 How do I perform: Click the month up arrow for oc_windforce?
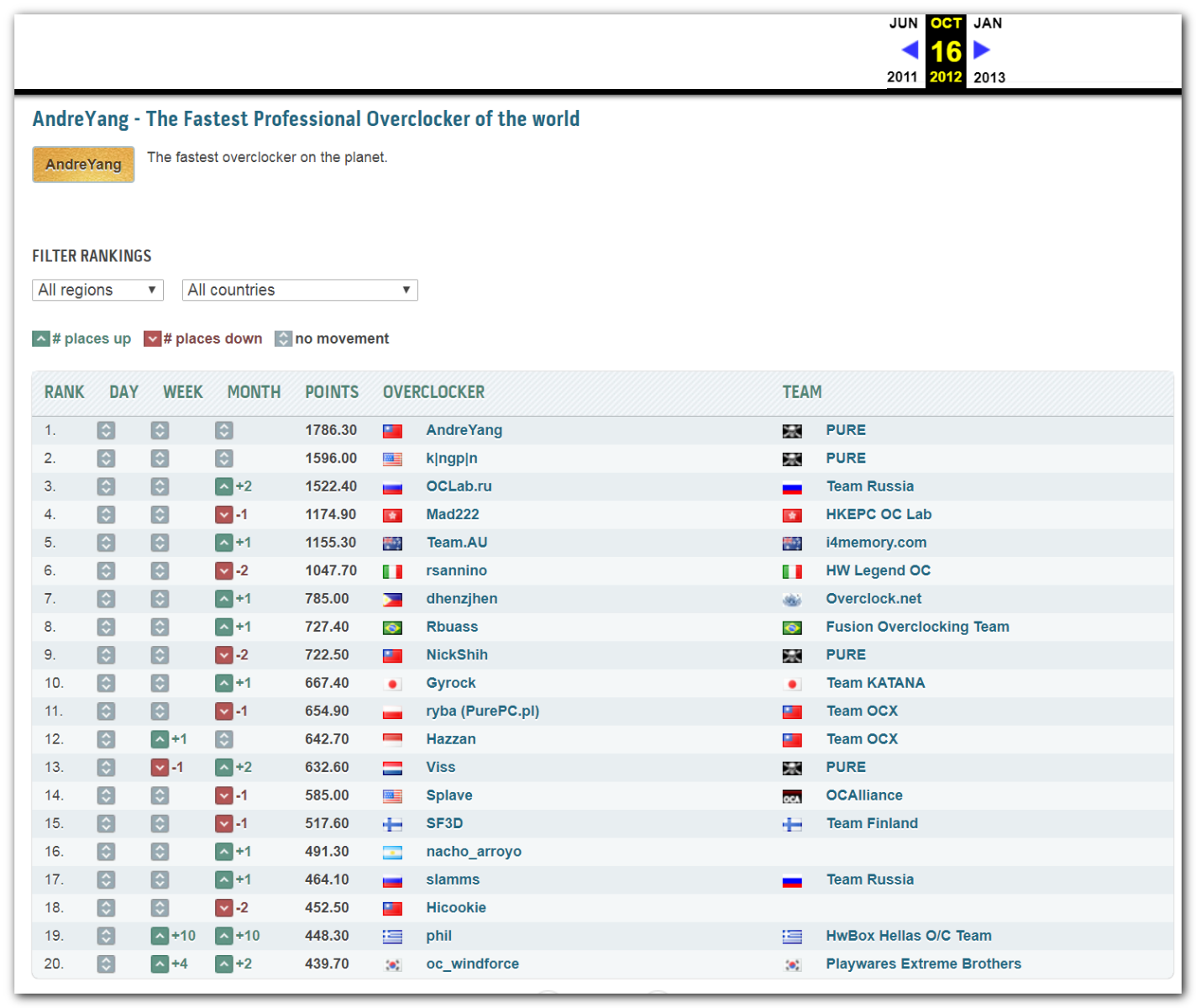pos(223,964)
